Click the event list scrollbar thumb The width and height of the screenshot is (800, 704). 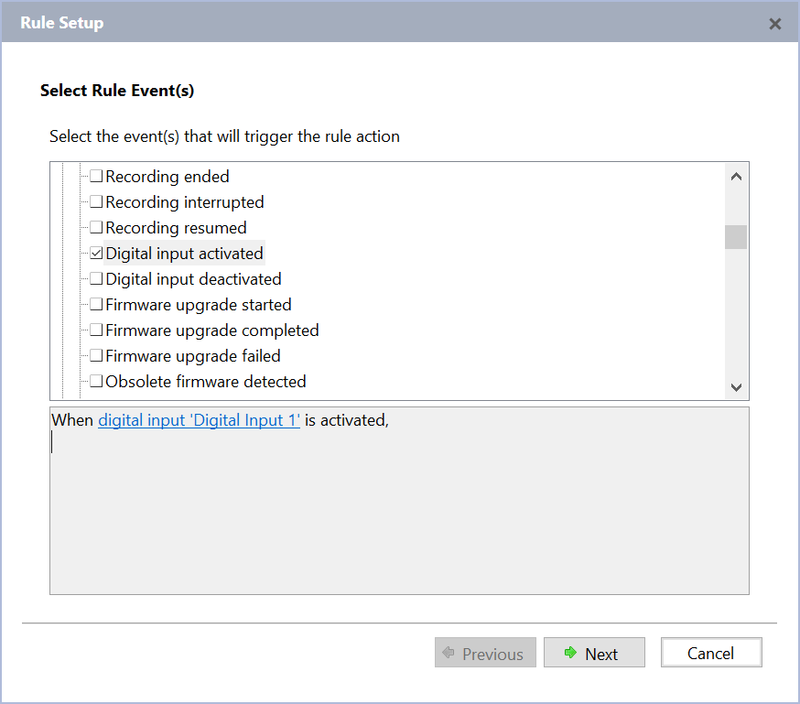pos(736,237)
